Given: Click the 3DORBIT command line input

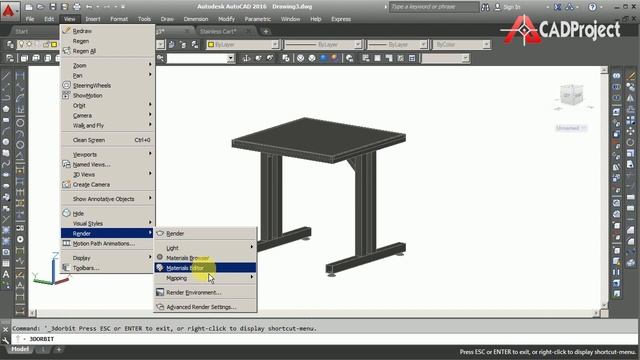Looking at the screenshot, I should [324, 339].
